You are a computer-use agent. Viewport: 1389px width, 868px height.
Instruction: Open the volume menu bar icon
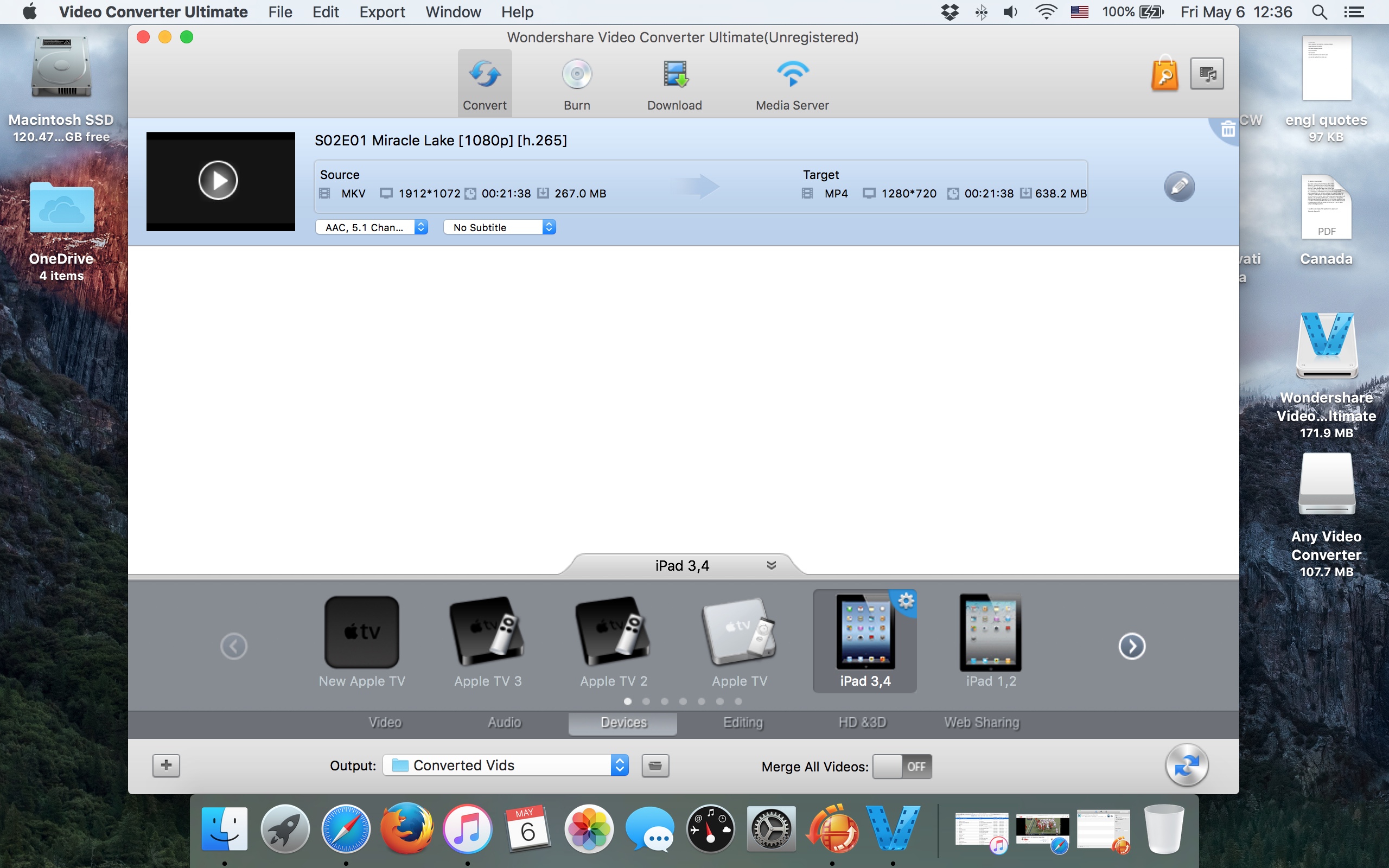[x=1010, y=12]
